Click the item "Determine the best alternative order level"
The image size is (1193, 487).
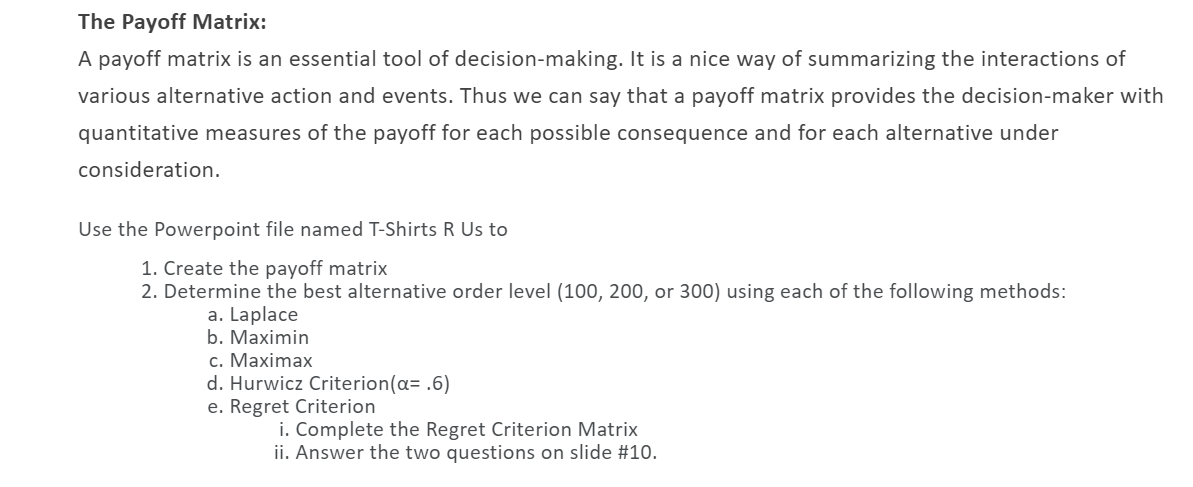347,291
